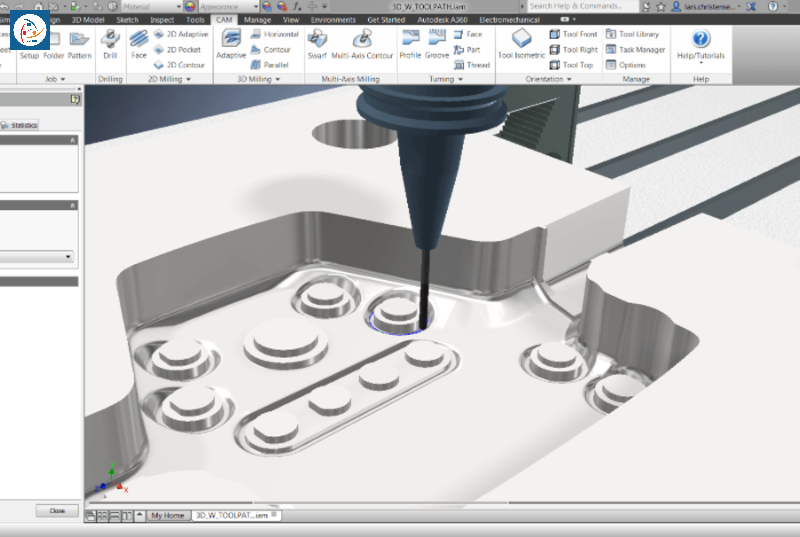Open the 3D Model ribbon tab
The width and height of the screenshot is (800, 537).
point(88,20)
